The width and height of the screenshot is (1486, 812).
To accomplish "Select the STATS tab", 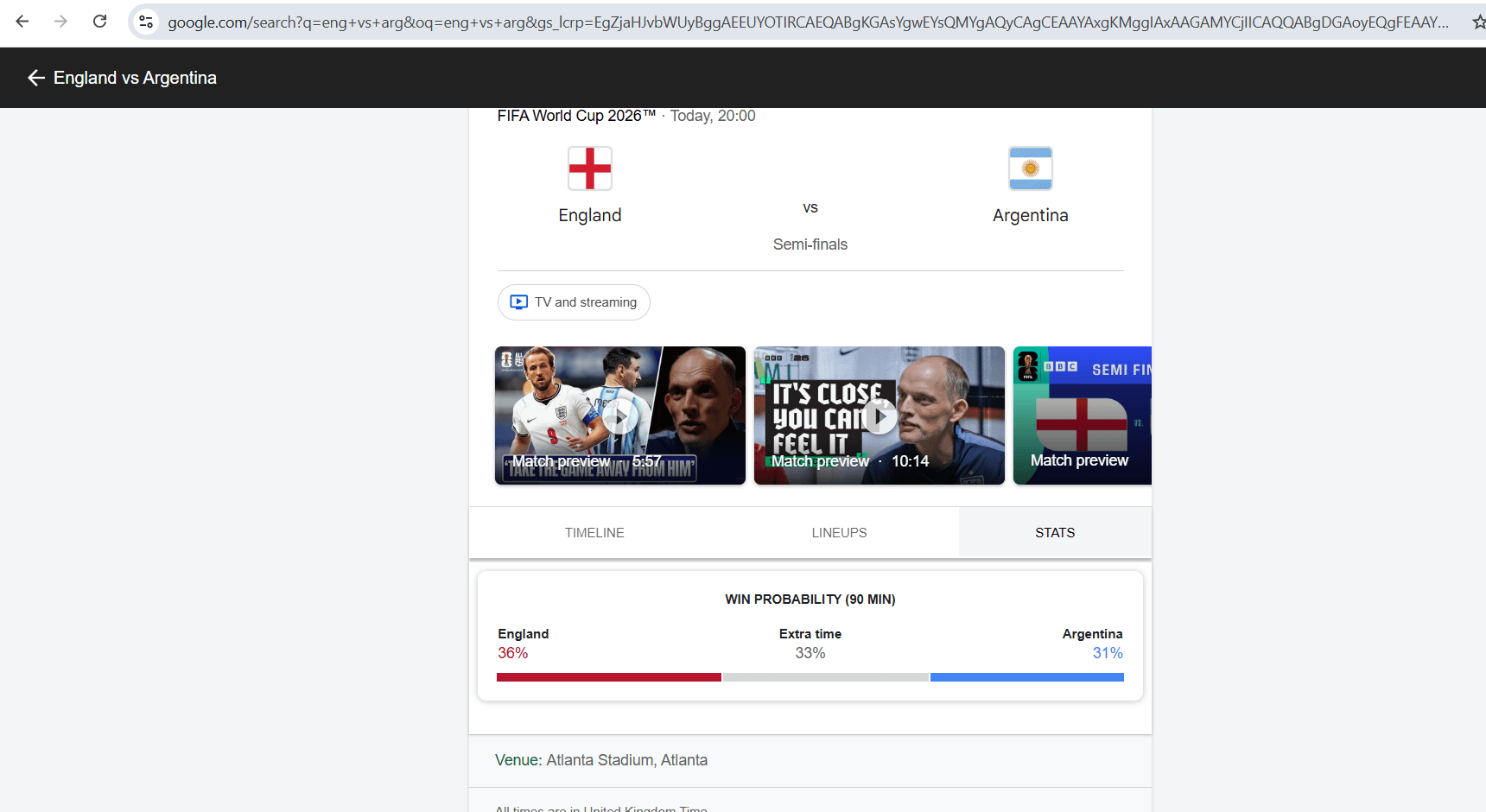I will [1055, 533].
